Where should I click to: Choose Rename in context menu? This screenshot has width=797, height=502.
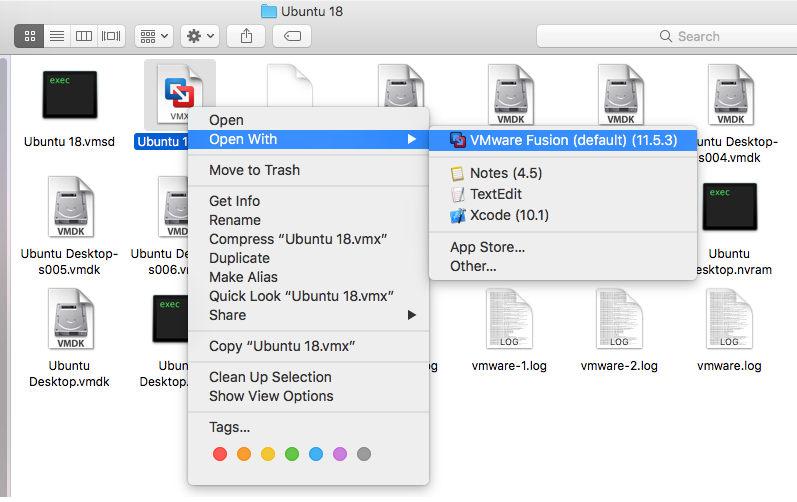(308, 220)
